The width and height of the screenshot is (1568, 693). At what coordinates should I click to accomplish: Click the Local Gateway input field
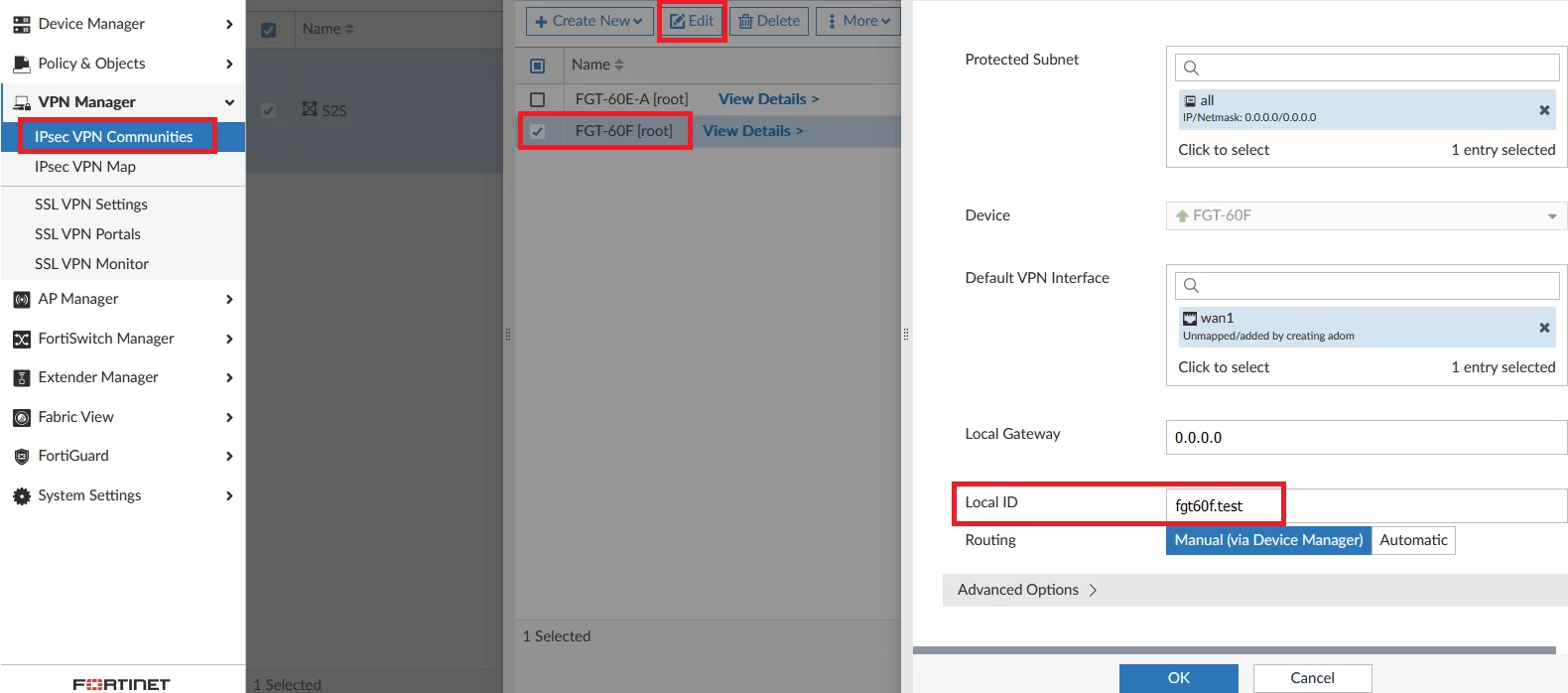point(1367,438)
